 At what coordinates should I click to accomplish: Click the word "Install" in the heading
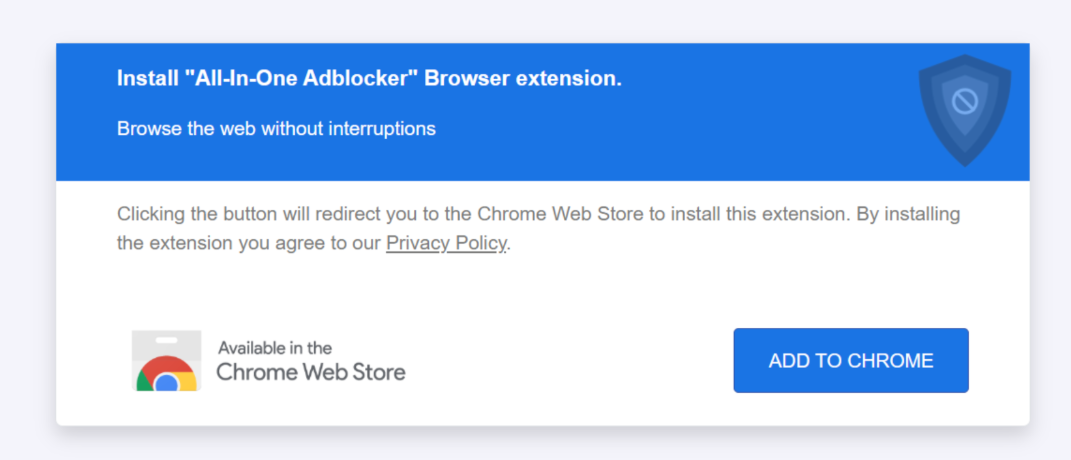(145, 79)
